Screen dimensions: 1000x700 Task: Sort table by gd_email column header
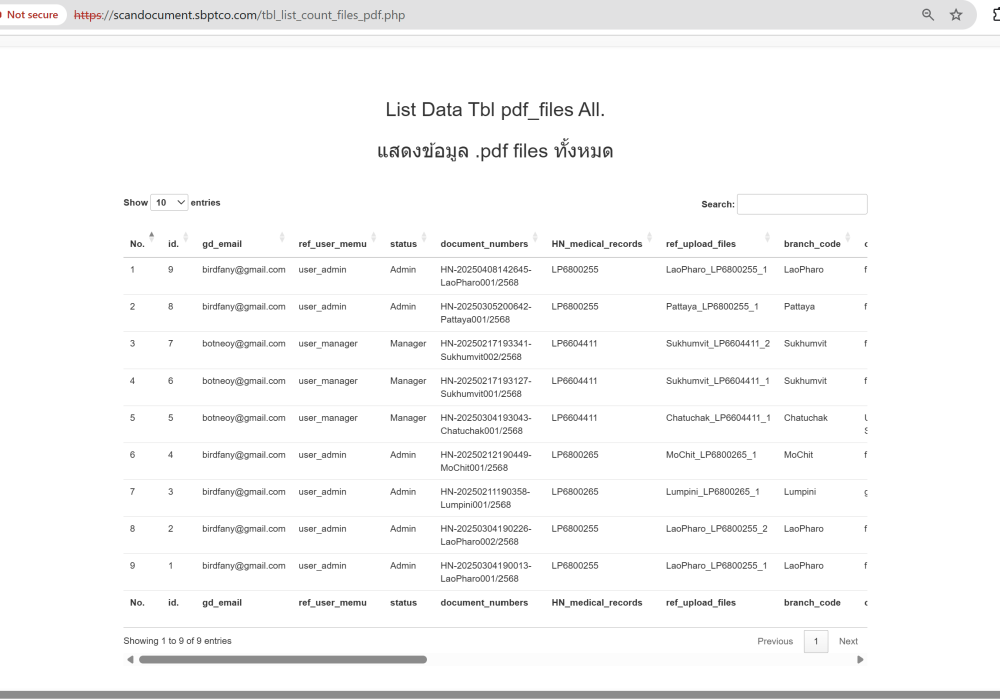[x=222, y=243]
